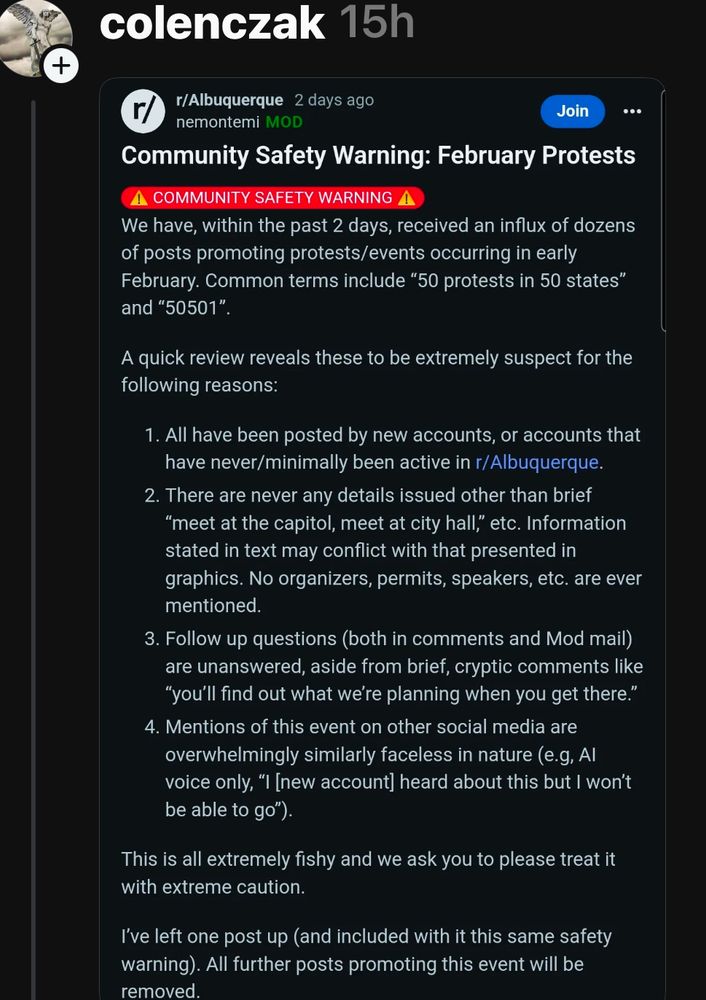Click the right warning triangle in the red banner
The height and width of the screenshot is (1000, 706).
[x=406, y=198]
